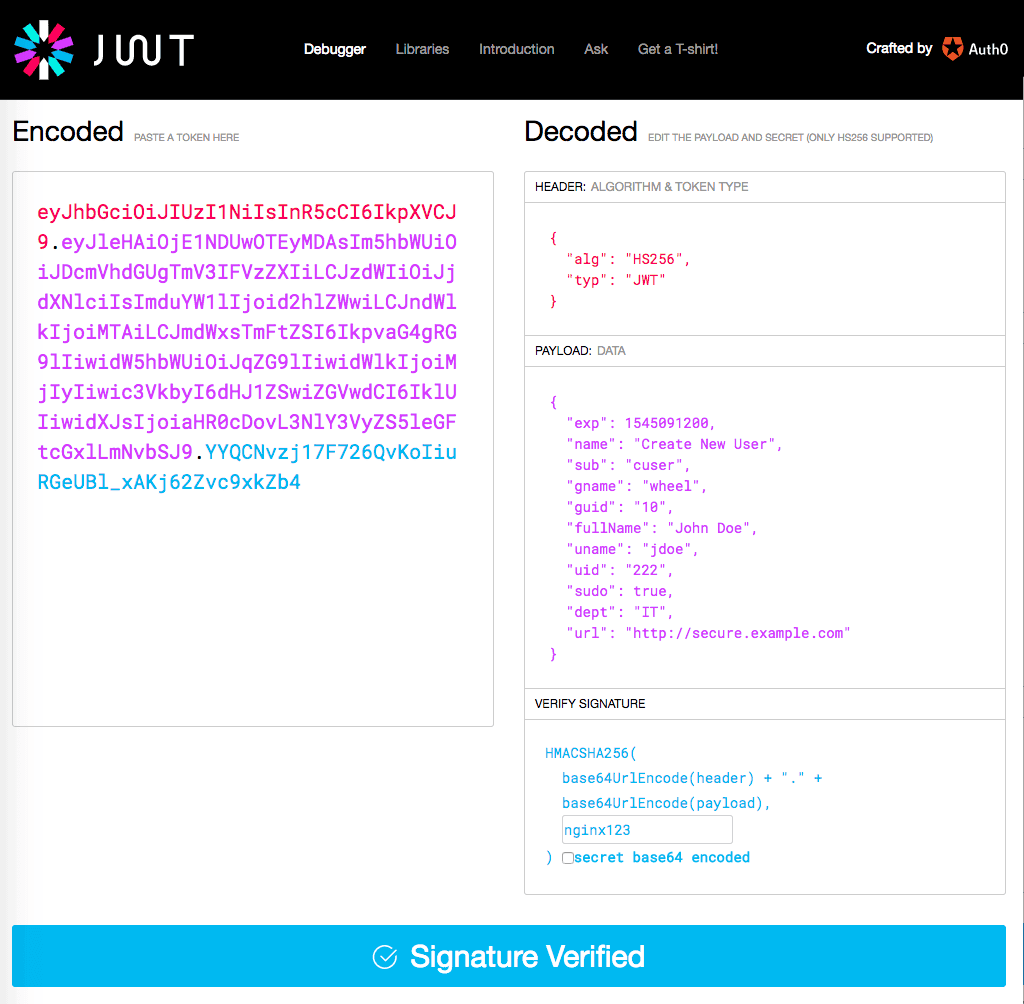
Task: Click Get a T-shirt! link
Action: tap(678, 49)
